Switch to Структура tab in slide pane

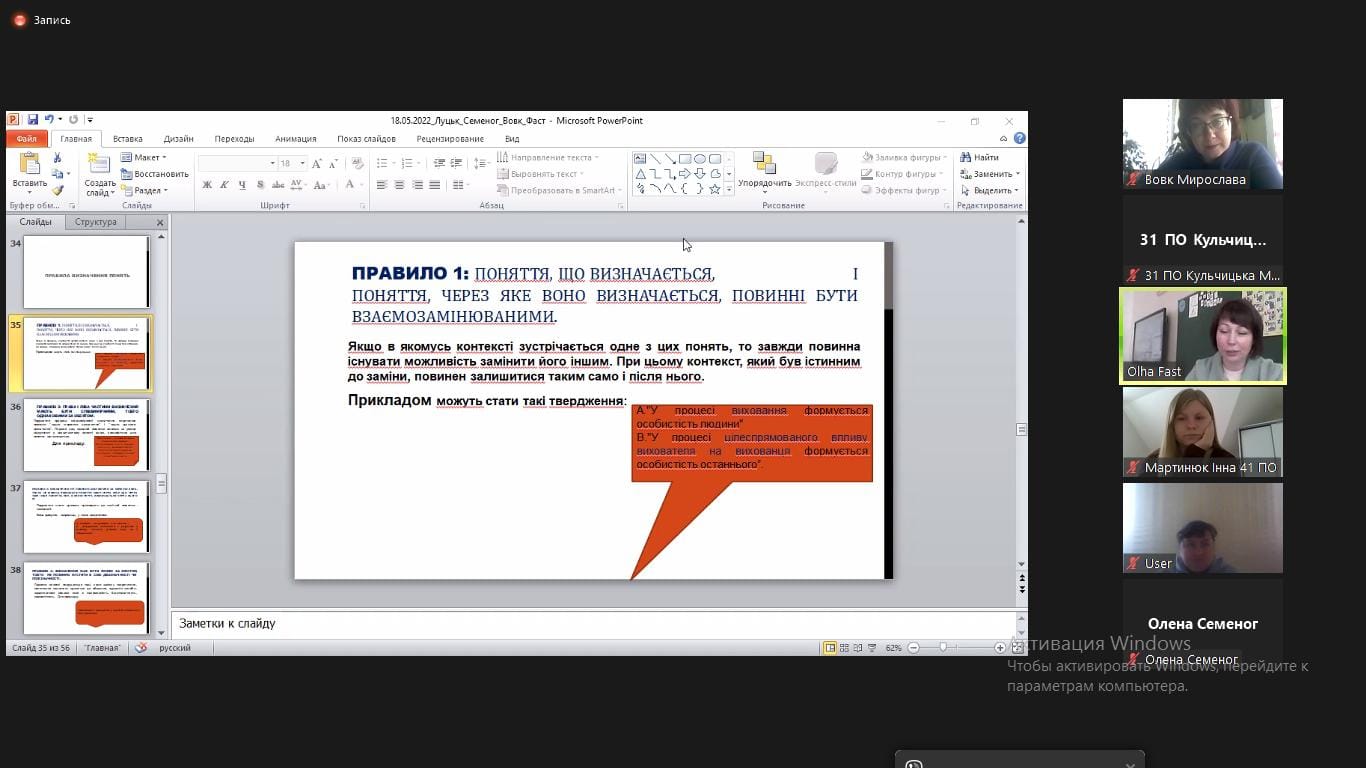tap(96, 222)
